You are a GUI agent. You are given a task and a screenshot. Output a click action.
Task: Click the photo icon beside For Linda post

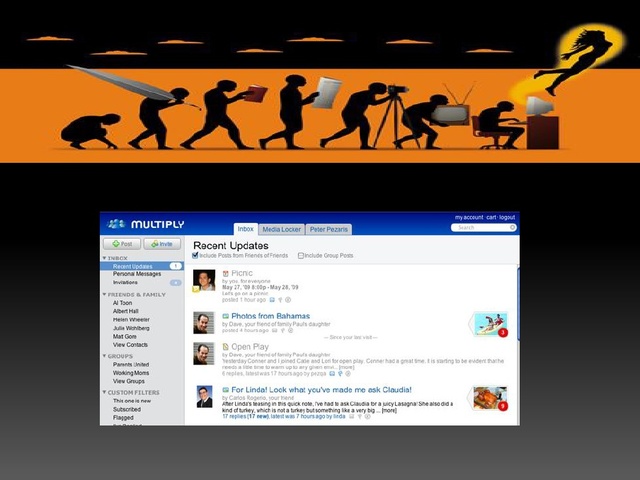click(x=226, y=390)
